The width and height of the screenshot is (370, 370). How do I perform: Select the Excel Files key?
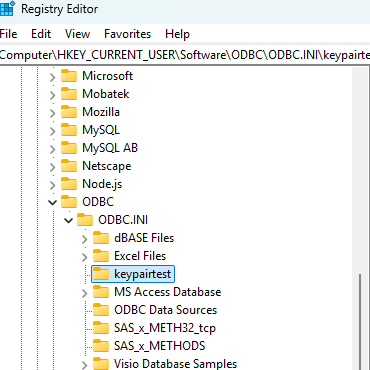click(140, 256)
